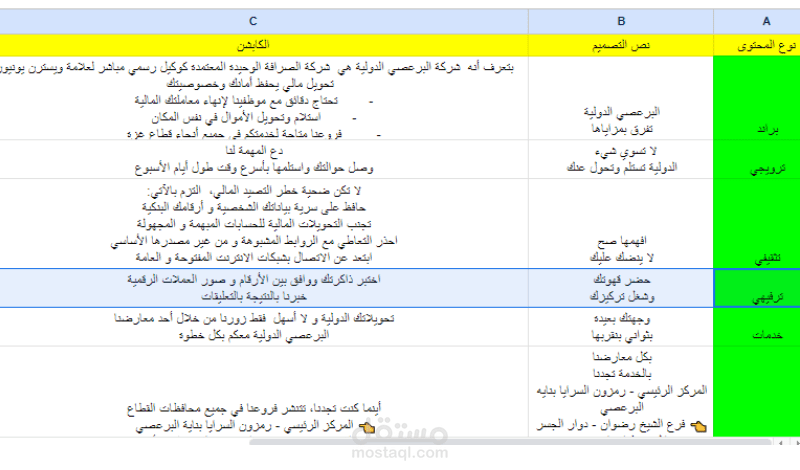This screenshot has height=470, width=800.
Task: Click the horizontal scrollbar thumb at bottom
Action: coord(510,442)
